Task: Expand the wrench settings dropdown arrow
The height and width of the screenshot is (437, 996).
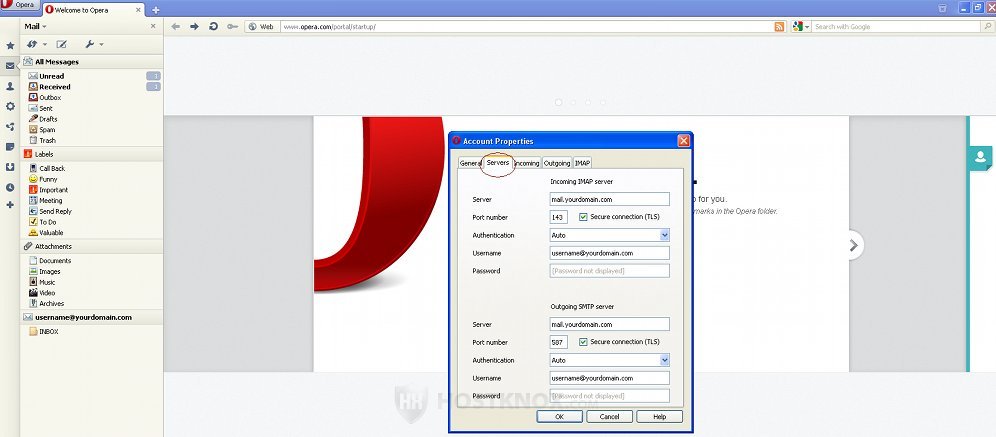Action: tap(102, 44)
